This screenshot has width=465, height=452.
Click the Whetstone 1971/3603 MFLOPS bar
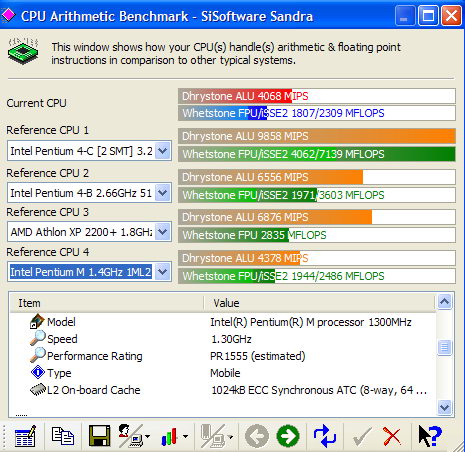click(x=317, y=195)
